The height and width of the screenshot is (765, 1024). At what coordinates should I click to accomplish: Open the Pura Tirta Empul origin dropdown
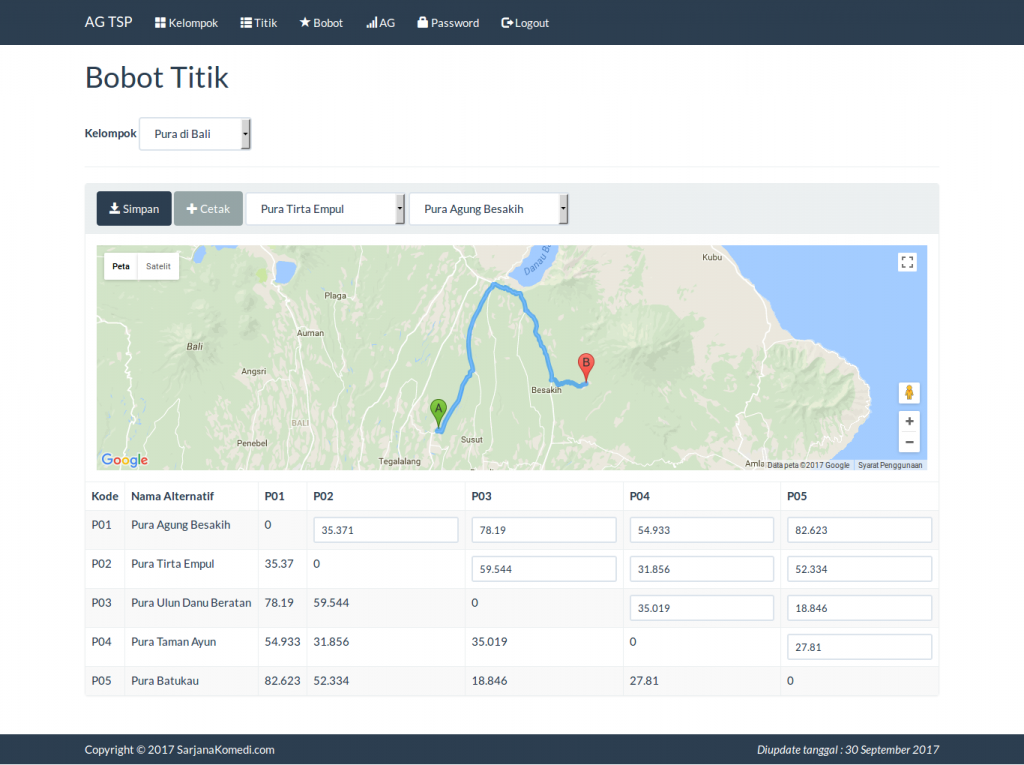point(325,208)
